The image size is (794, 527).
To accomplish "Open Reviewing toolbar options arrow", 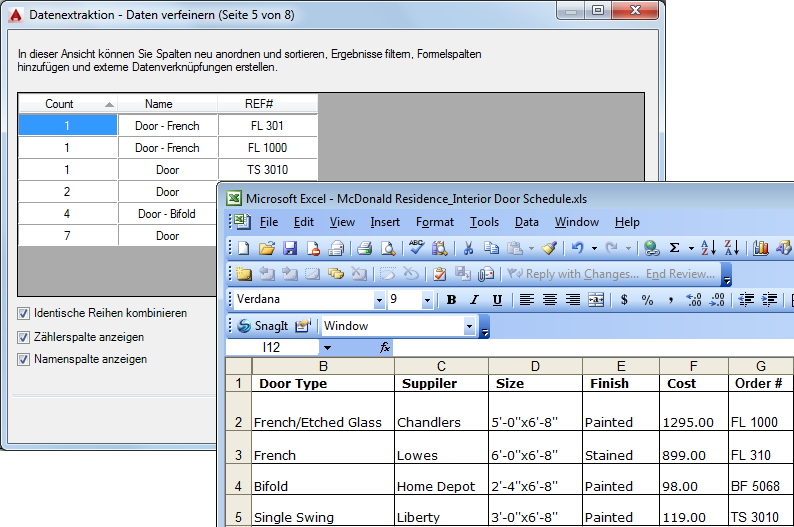I will tap(727, 275).
